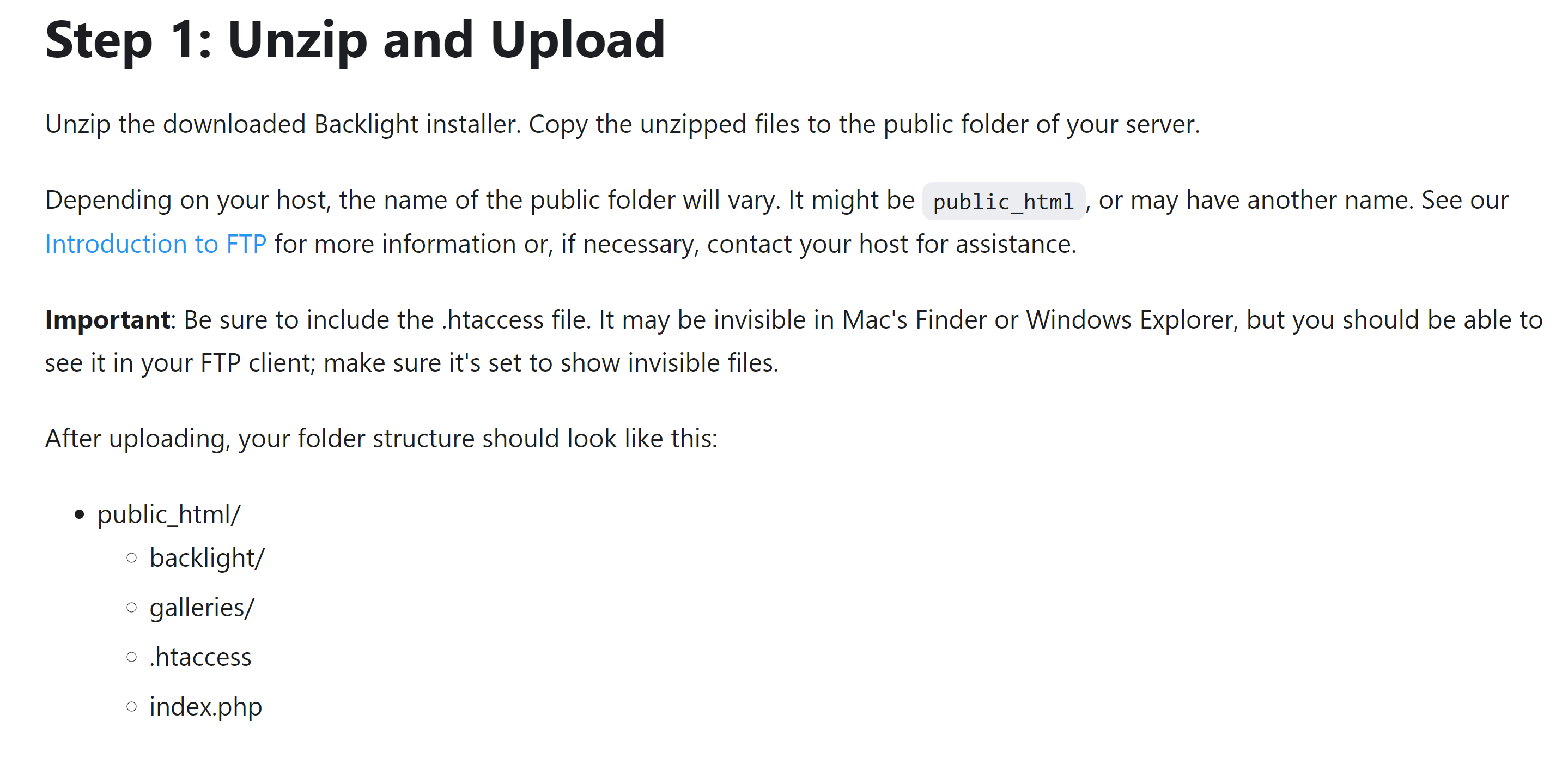Select the backlight/ folder entry
Image resolution: width=1568 pixels, height=764 pixels.
coord(207,558)
